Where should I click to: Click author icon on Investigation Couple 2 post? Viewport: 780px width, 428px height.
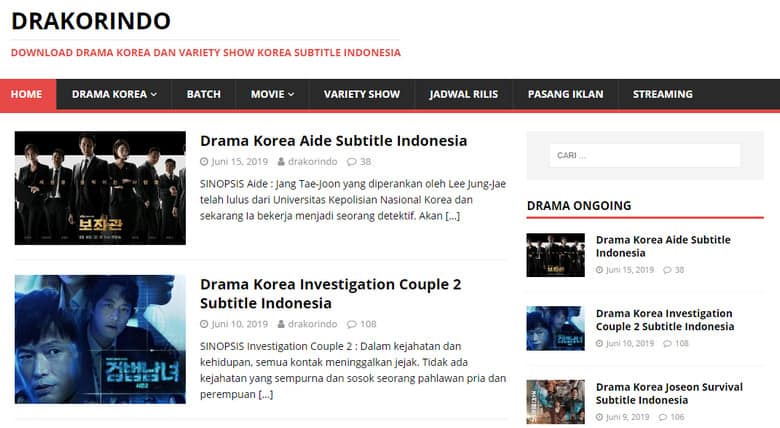click(282, 324)
